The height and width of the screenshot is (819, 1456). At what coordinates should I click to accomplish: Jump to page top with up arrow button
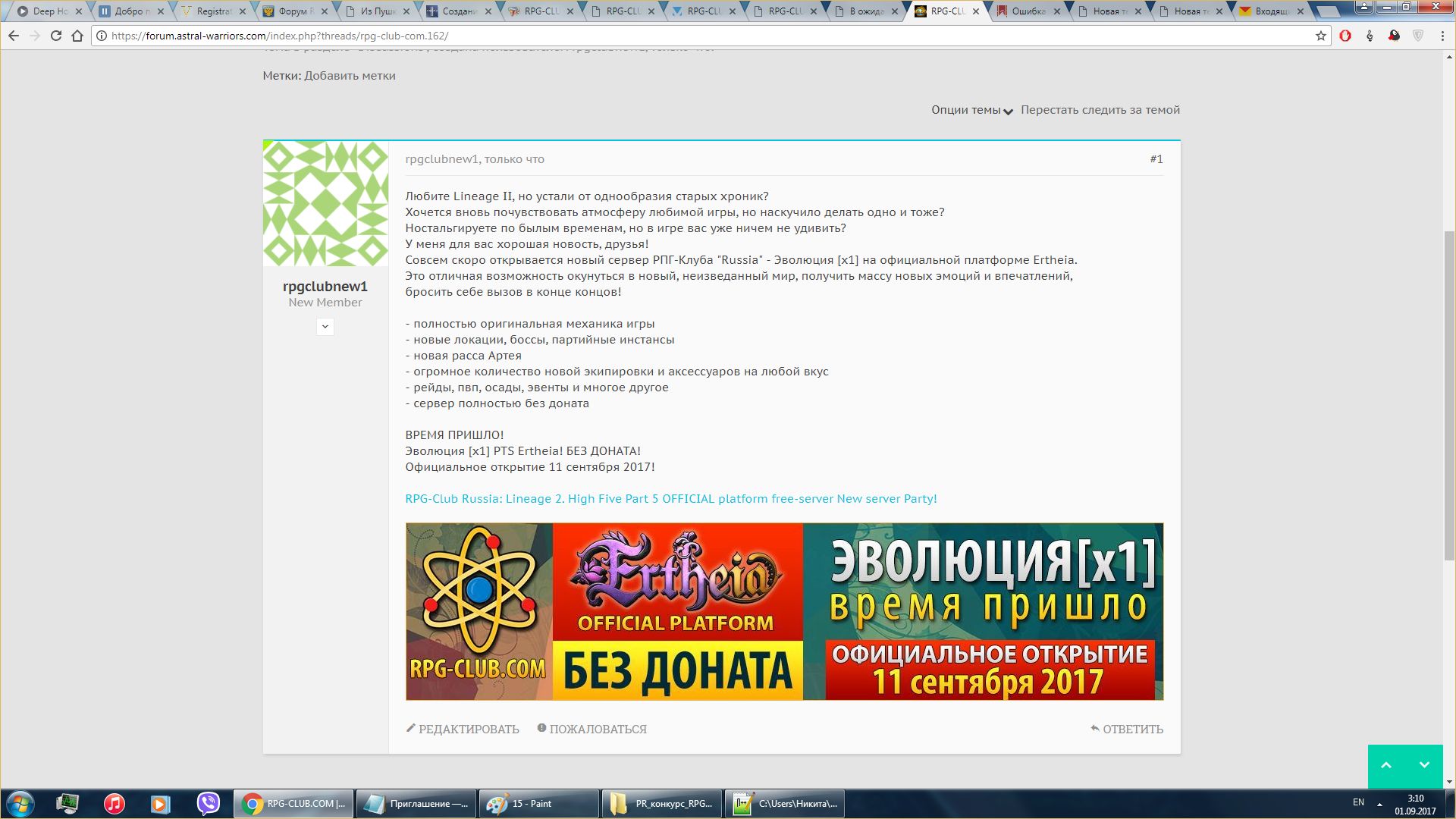click(1386, 766)
